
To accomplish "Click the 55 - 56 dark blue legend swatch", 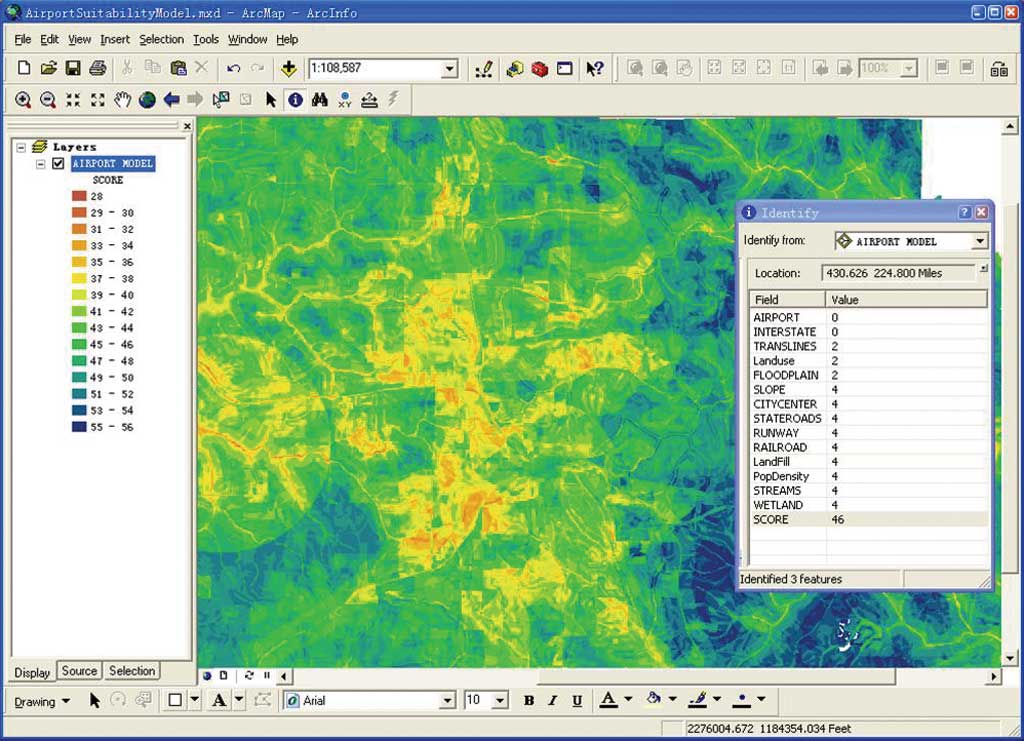I will 79,427.
